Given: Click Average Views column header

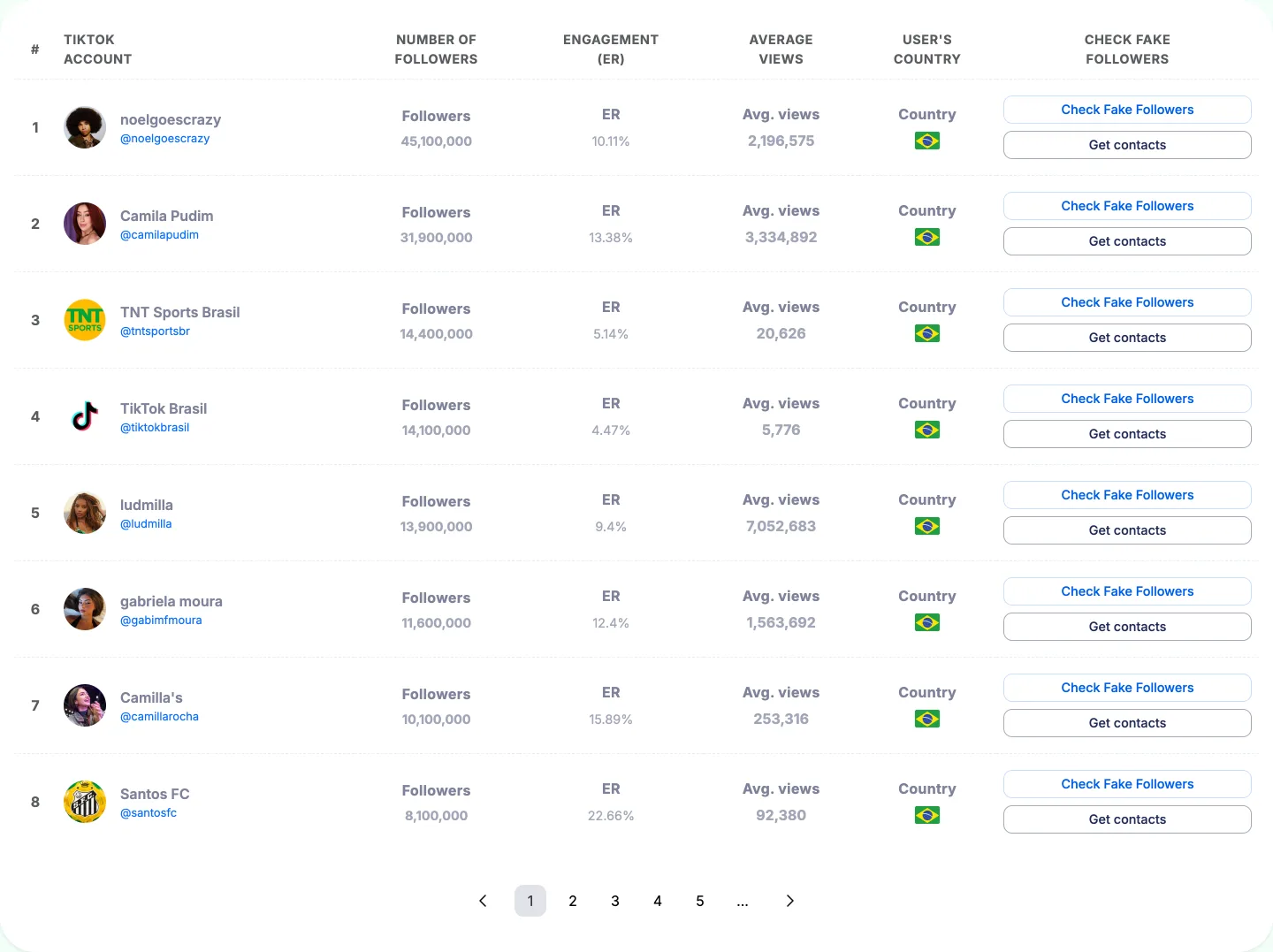Looking at the screenshot, I should pyautogui.click(x=781, y=50).
